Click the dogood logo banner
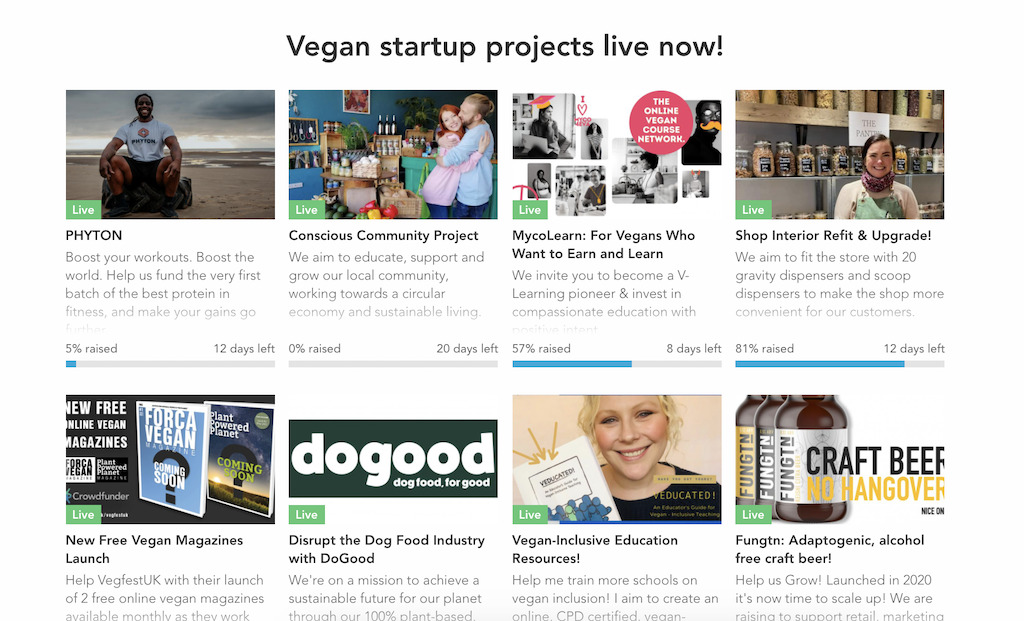Viewport: 1024px width, 621px height. tap(393, 457)
